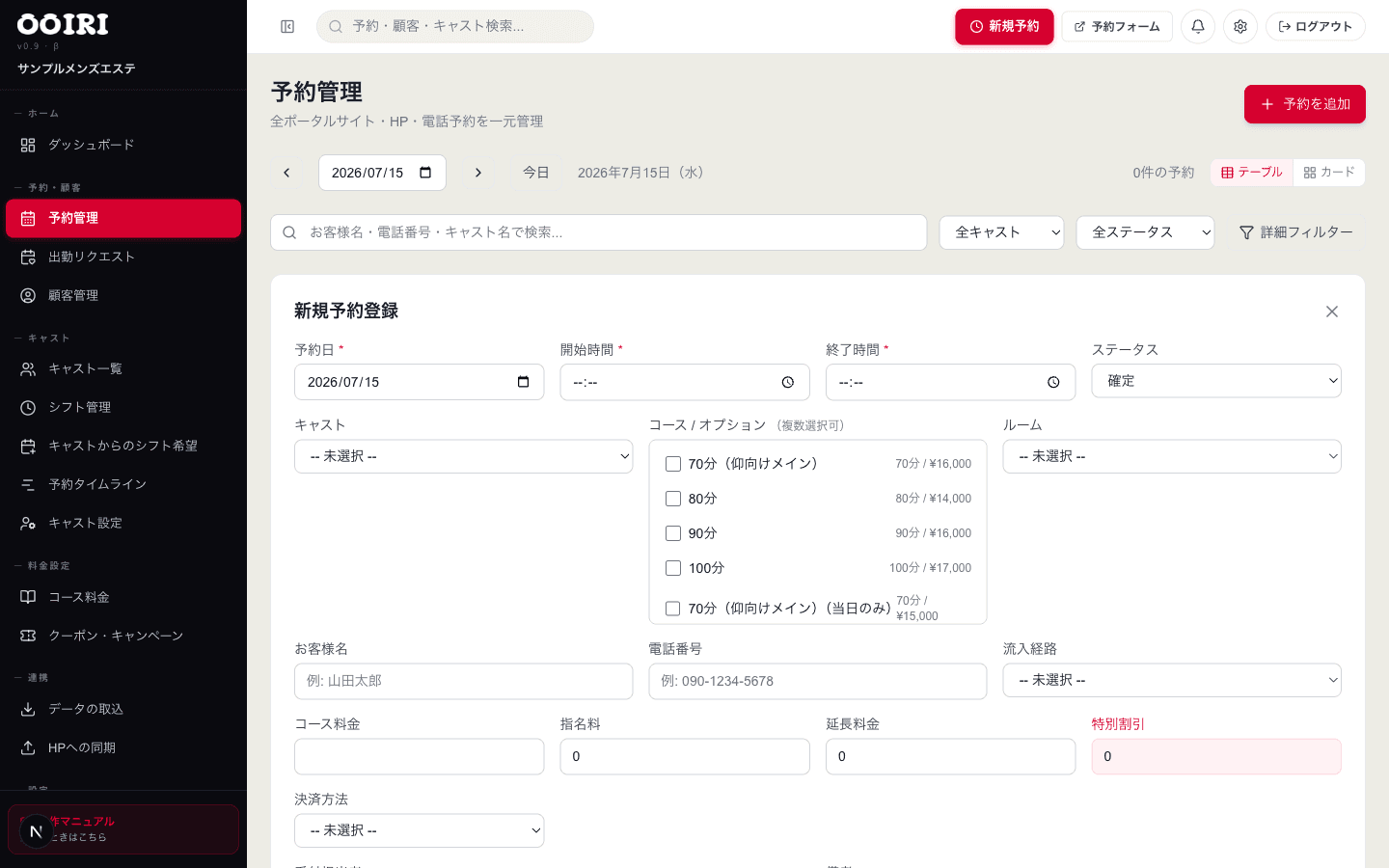Open コース料金 in sidebar
Image resolution: width=1389 pixels, height=868 pixels.
pos(123,597)
